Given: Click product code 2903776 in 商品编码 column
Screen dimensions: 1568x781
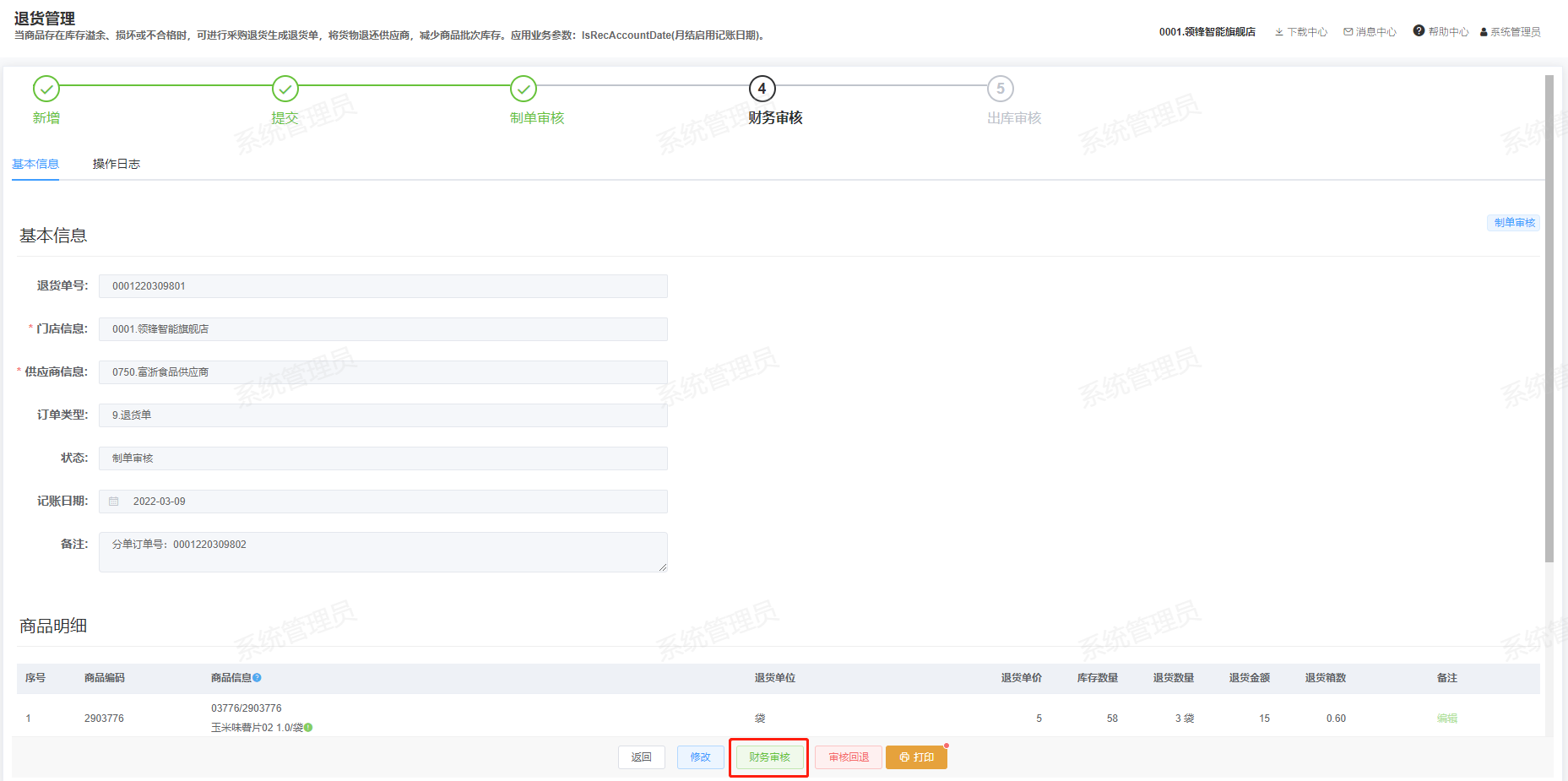Looking at the screenshot, I should [x=104, y=719].
